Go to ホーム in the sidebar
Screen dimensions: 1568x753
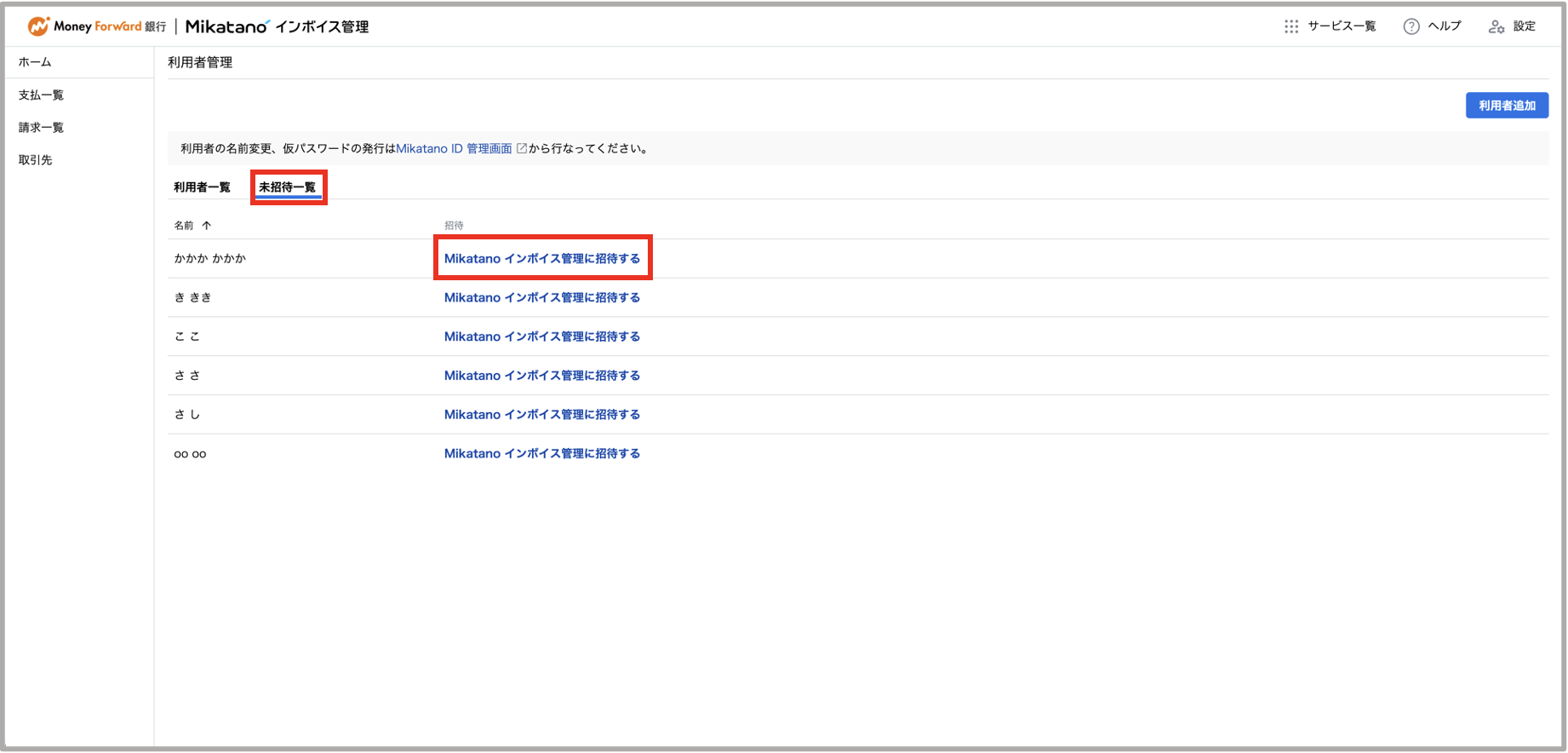click(35, 62)
